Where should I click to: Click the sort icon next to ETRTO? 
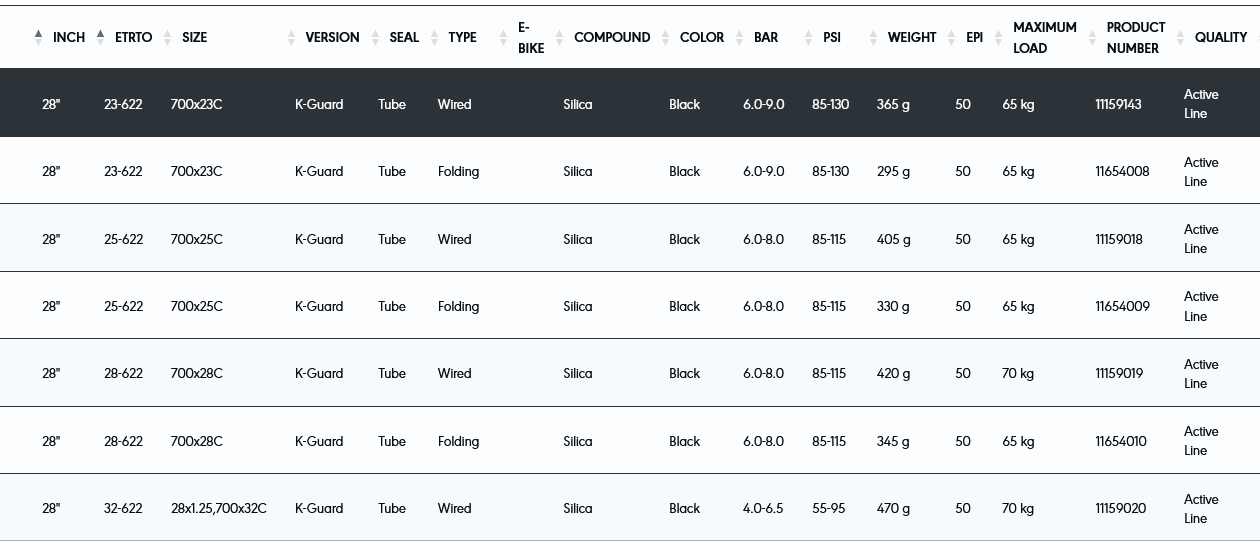[x=100, y=37]
